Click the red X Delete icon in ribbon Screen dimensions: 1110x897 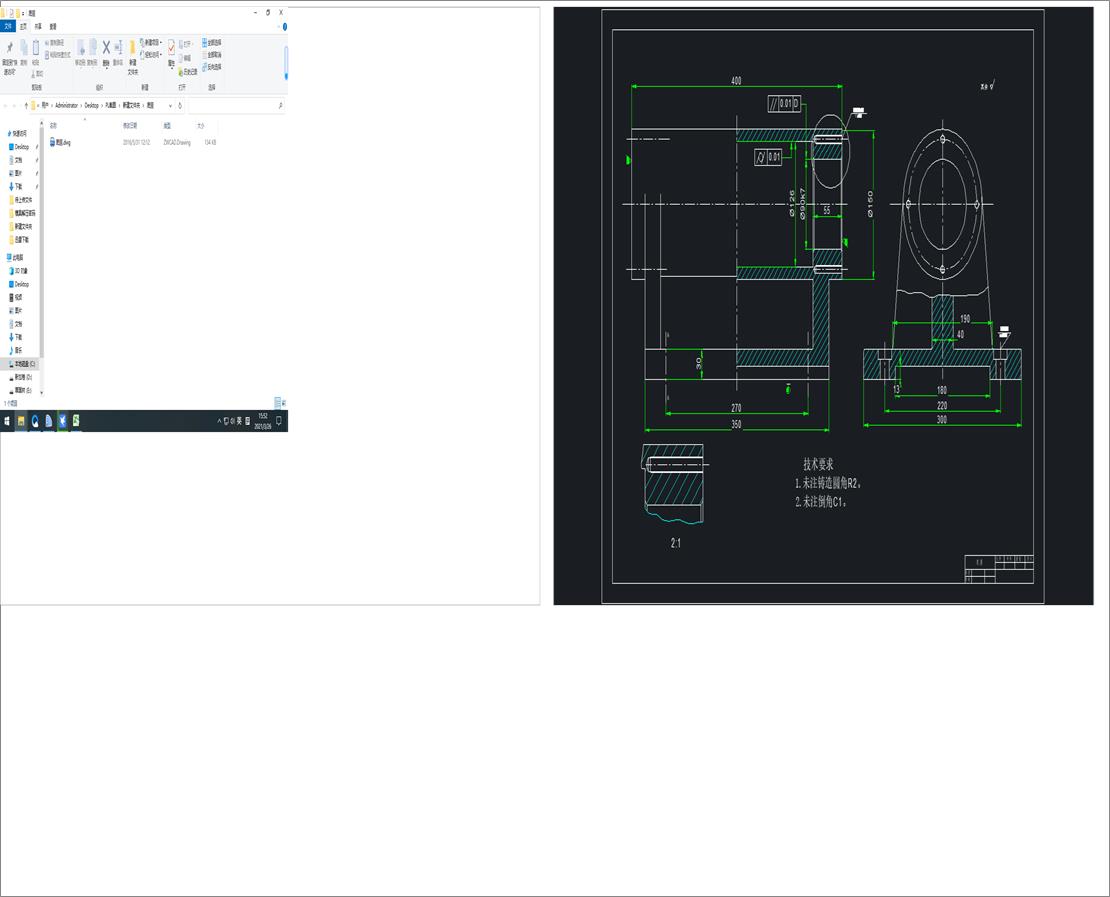tap(106, 48)
